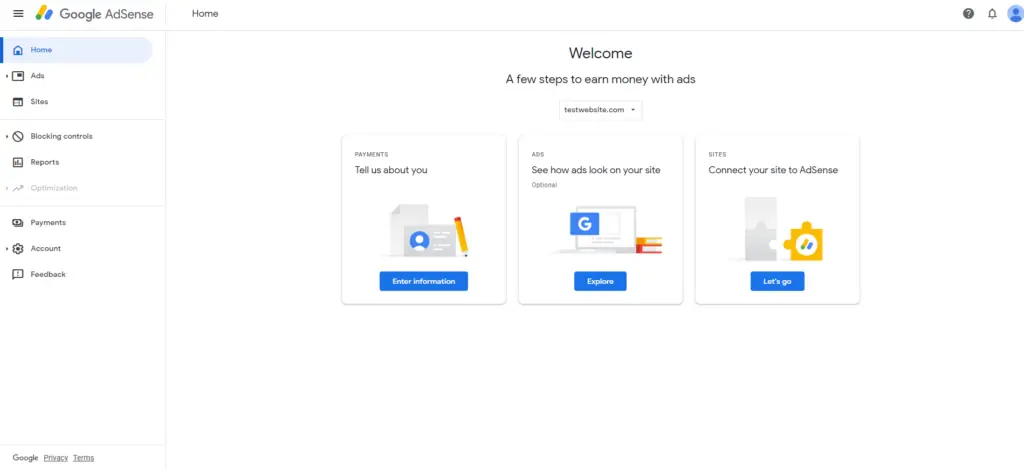The width and height of the screenshot is (1024, 469).
Task: Open the Privacy footer link
Action: [56, 458]
